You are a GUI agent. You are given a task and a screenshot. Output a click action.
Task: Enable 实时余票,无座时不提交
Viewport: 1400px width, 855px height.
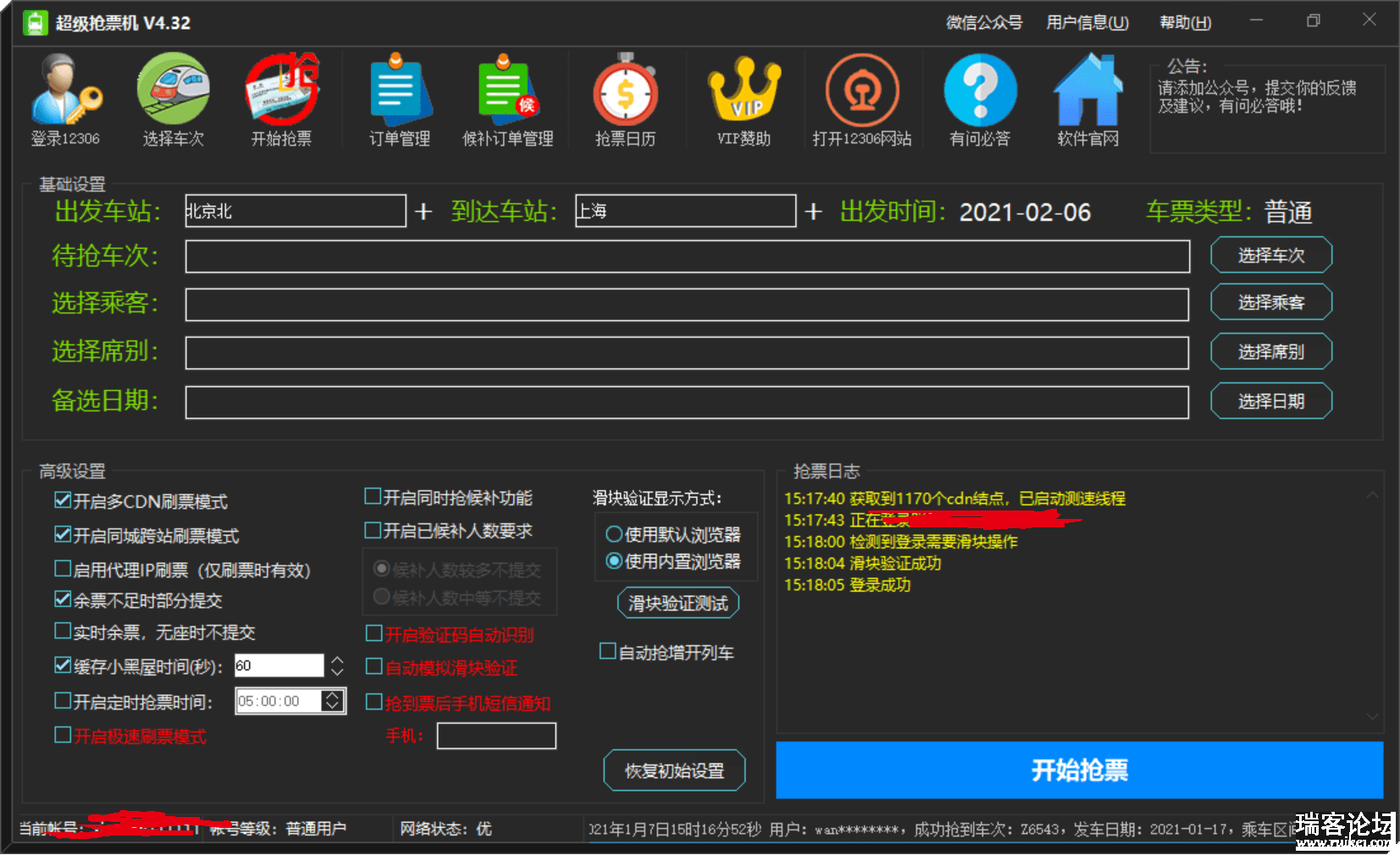click(x=63, y=631)
